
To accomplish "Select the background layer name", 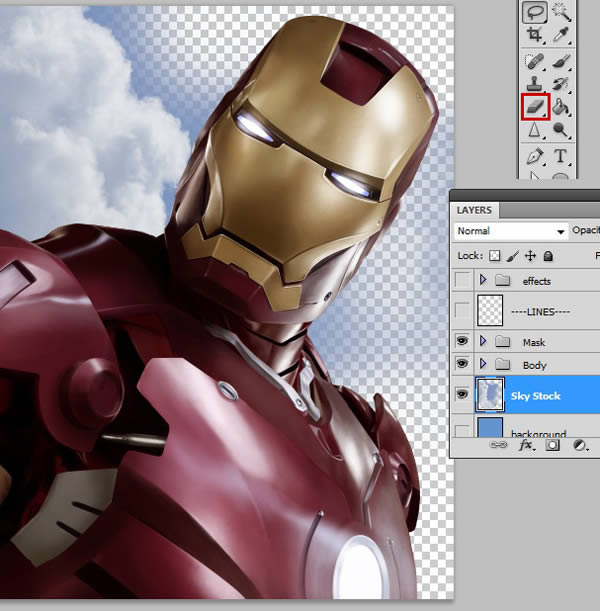I will pyautogui.click(x=538, y=433).
